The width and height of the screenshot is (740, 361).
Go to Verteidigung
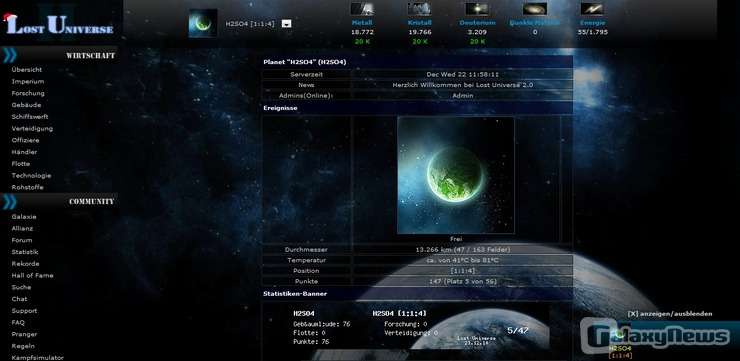coord(32,128)
